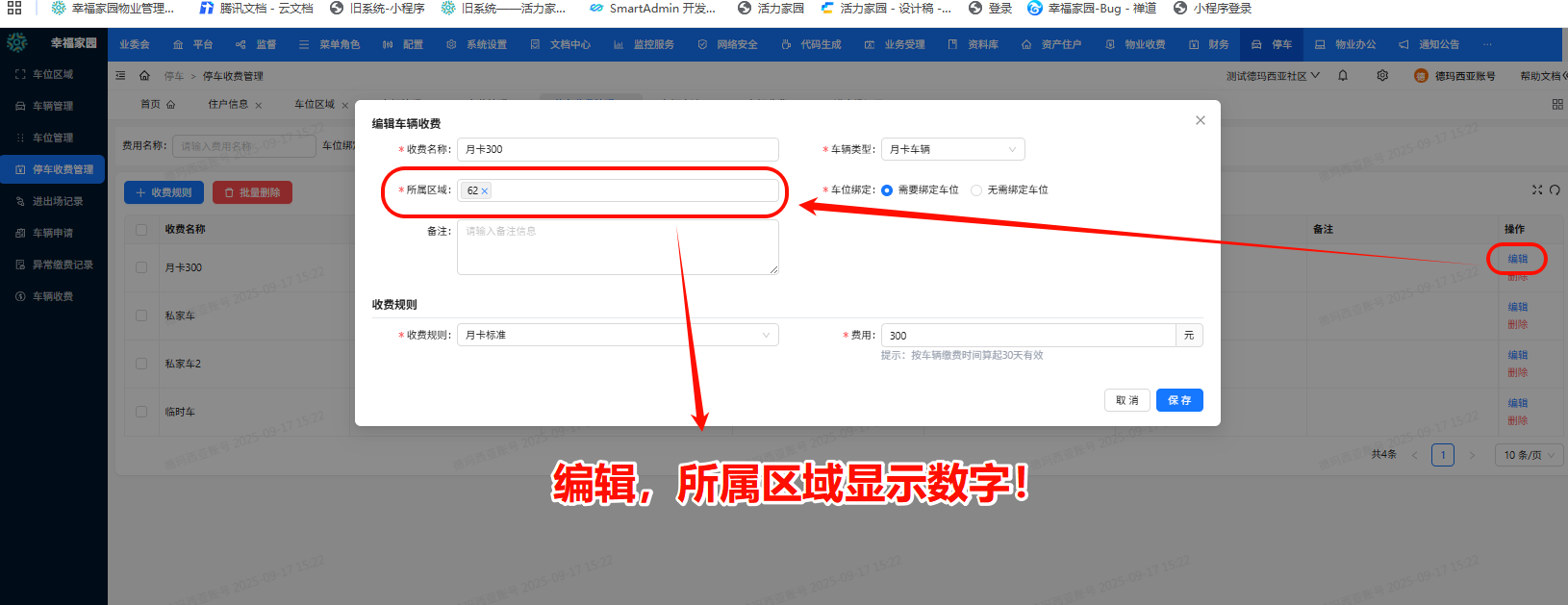Select 需要绑定车位 radio option
The width and height of the screenshot is (1568, 605).
(x=887, y=190)
